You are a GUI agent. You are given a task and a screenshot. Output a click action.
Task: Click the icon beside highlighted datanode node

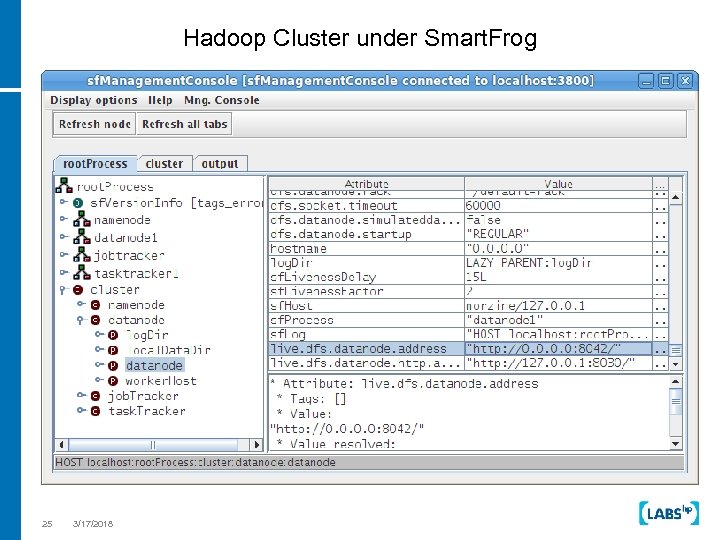[x=113, y=366]
